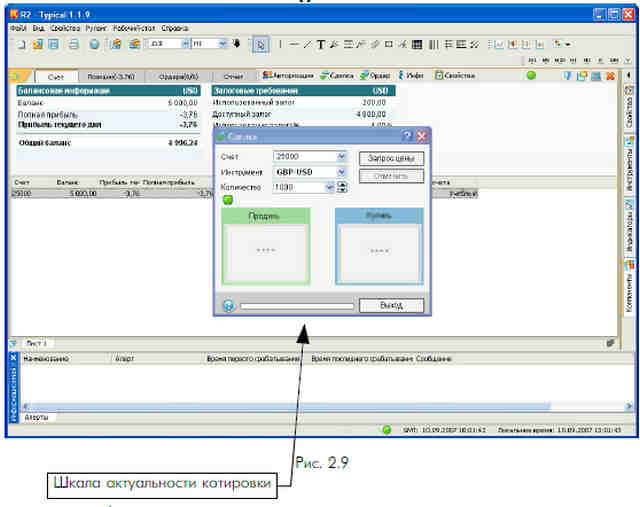The image size is (640, 507).
Task: Click the Запрос цены button
Action: coord(391,158)
